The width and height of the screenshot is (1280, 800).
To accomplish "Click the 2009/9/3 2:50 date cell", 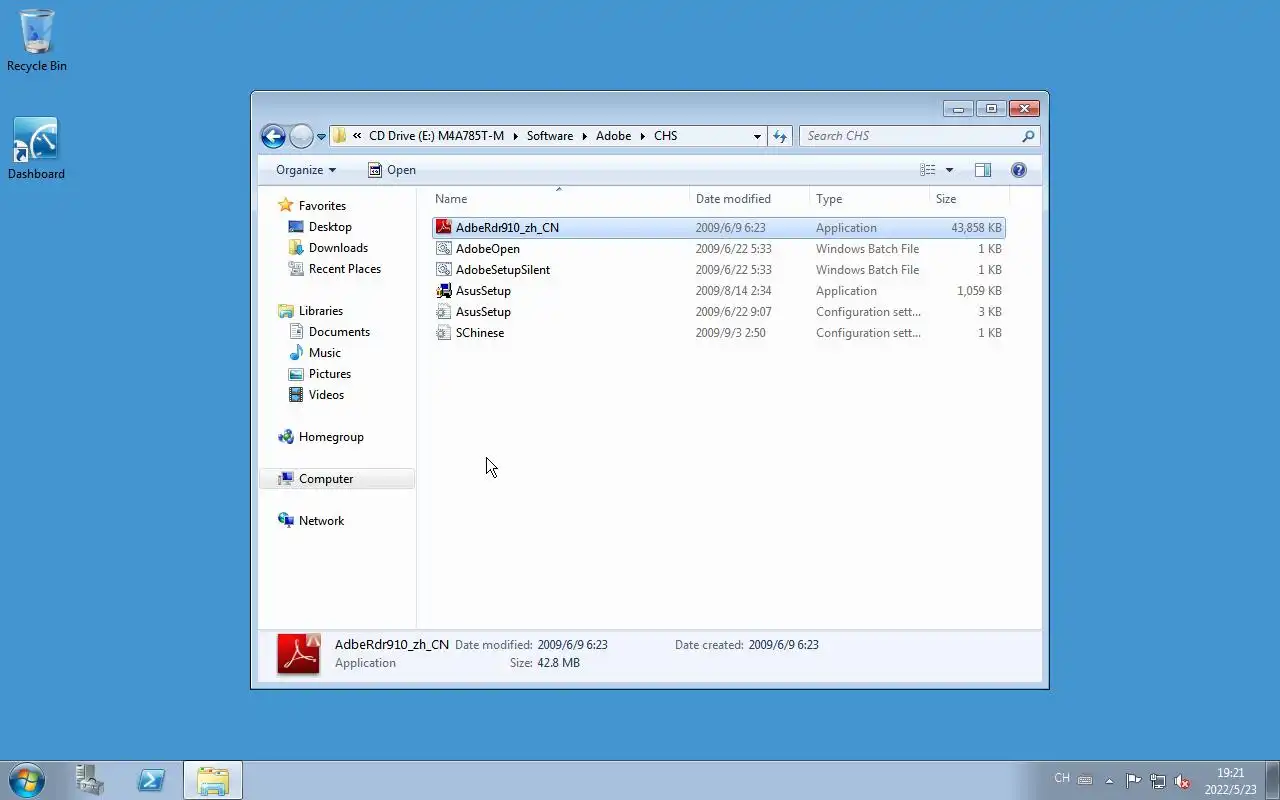I will 730,333.
